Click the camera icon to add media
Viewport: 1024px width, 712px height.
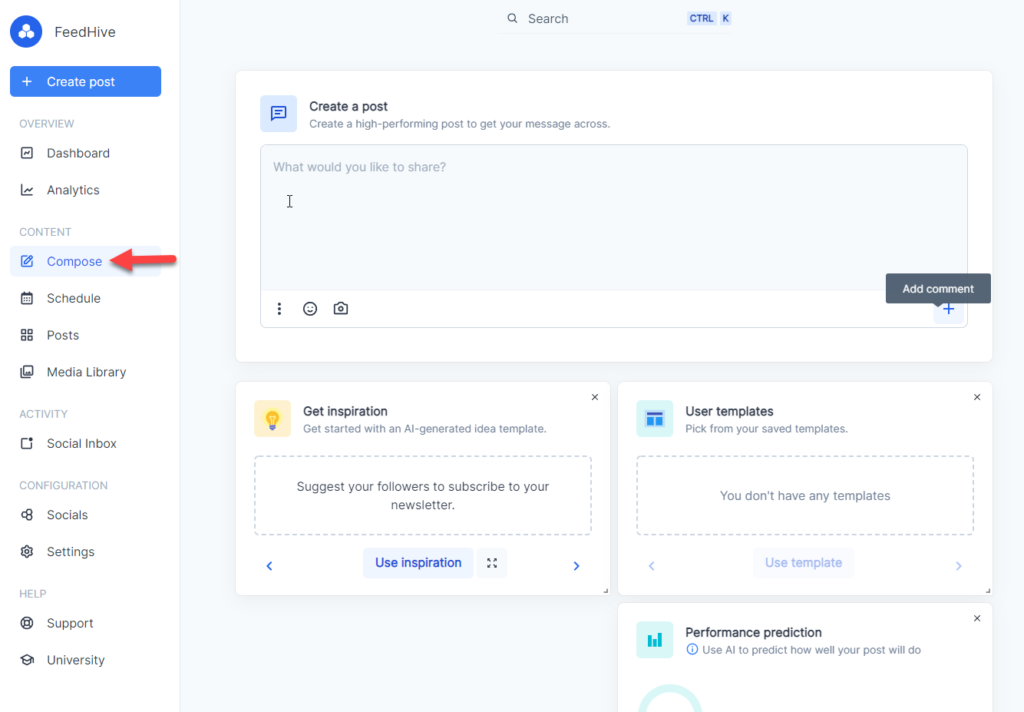click(341, 309)
